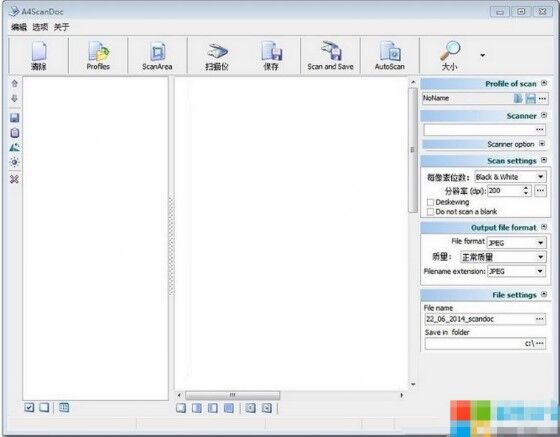Click the red X delete icon in sidebar
Screen dimensions: 560x437
[14, 179]
